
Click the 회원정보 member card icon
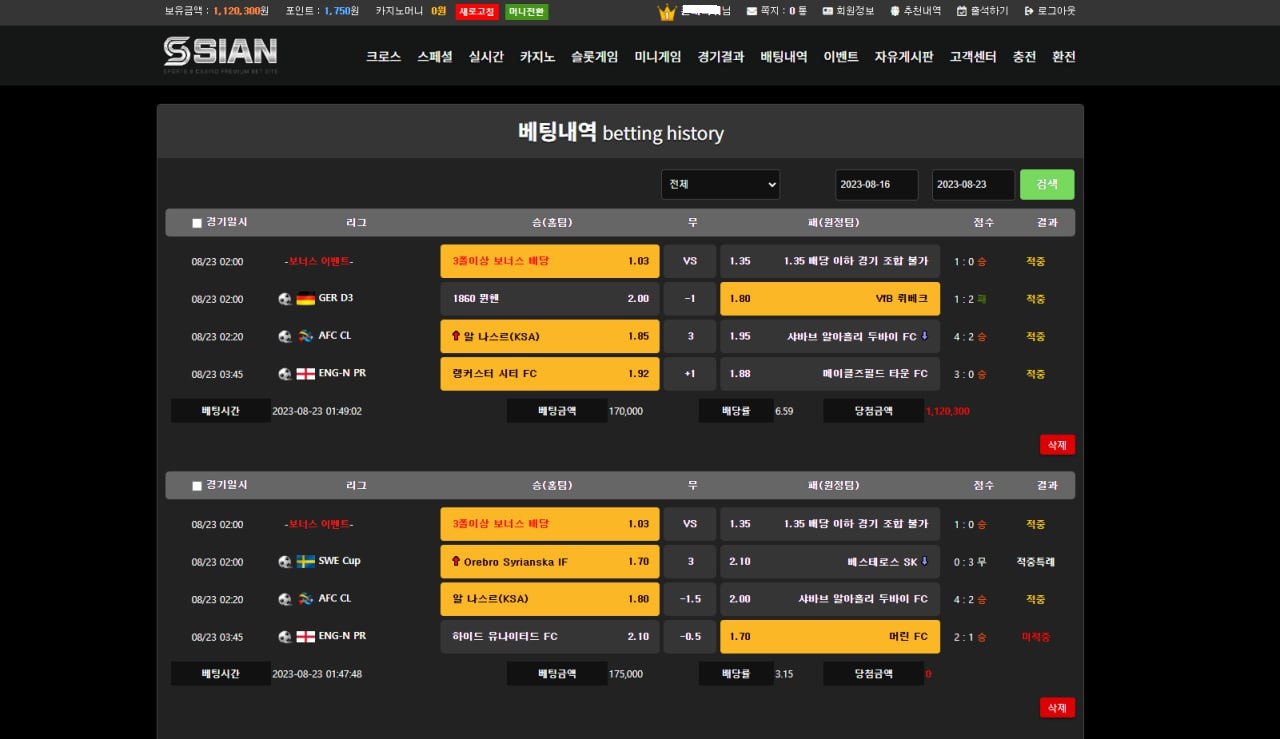pyautogui.click(x=827, y=12)
